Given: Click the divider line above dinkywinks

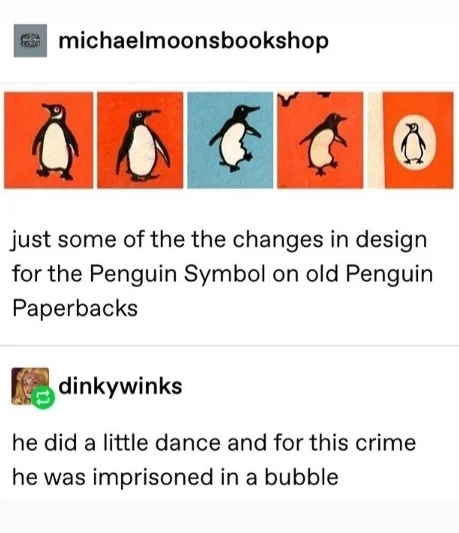Looking at the screenshot, I should click(230, 346).
